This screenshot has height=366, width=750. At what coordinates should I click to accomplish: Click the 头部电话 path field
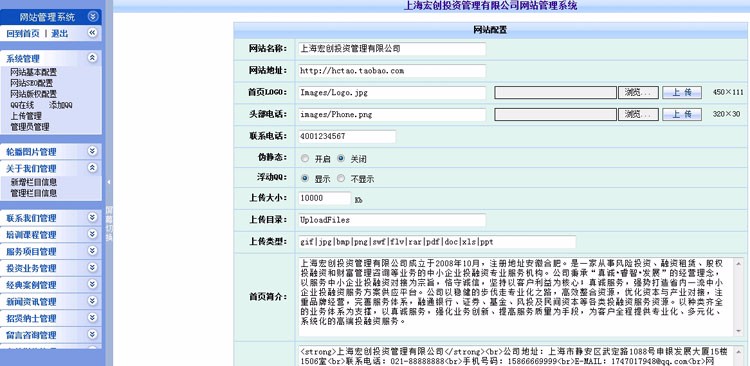pos(391,115)
